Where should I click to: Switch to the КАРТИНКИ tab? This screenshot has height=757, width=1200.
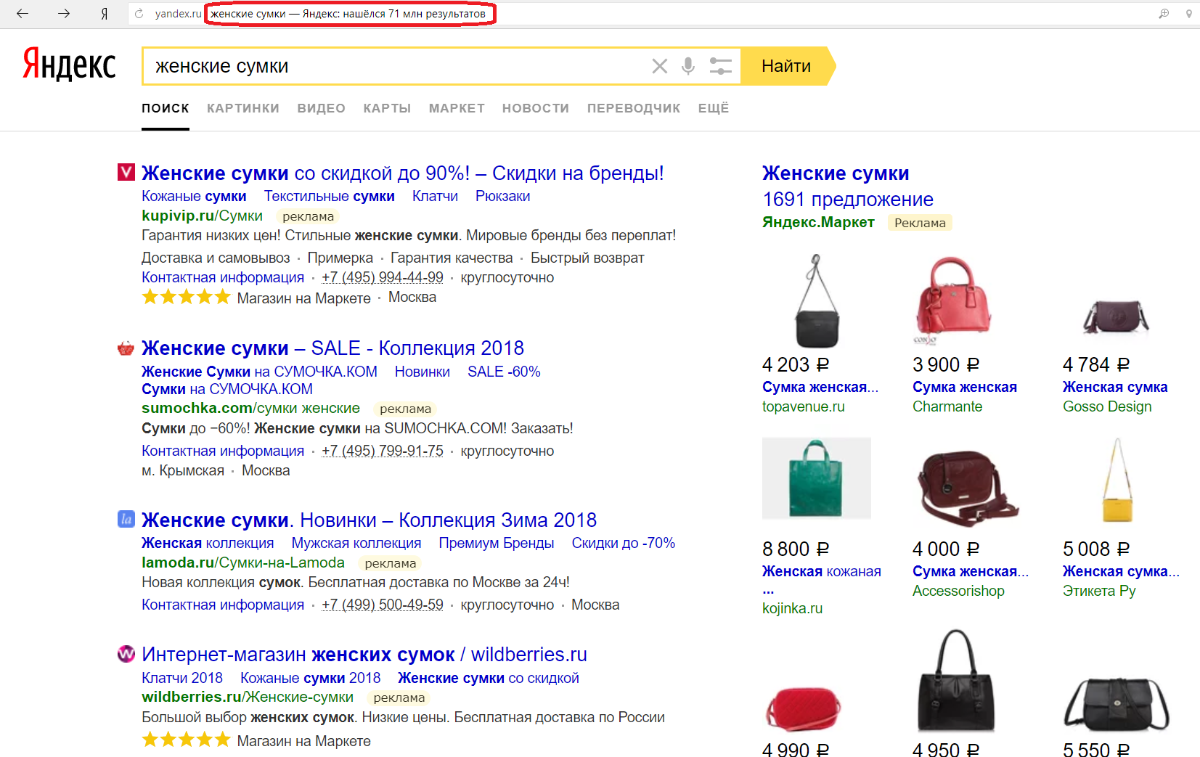(x=243, y=108)
